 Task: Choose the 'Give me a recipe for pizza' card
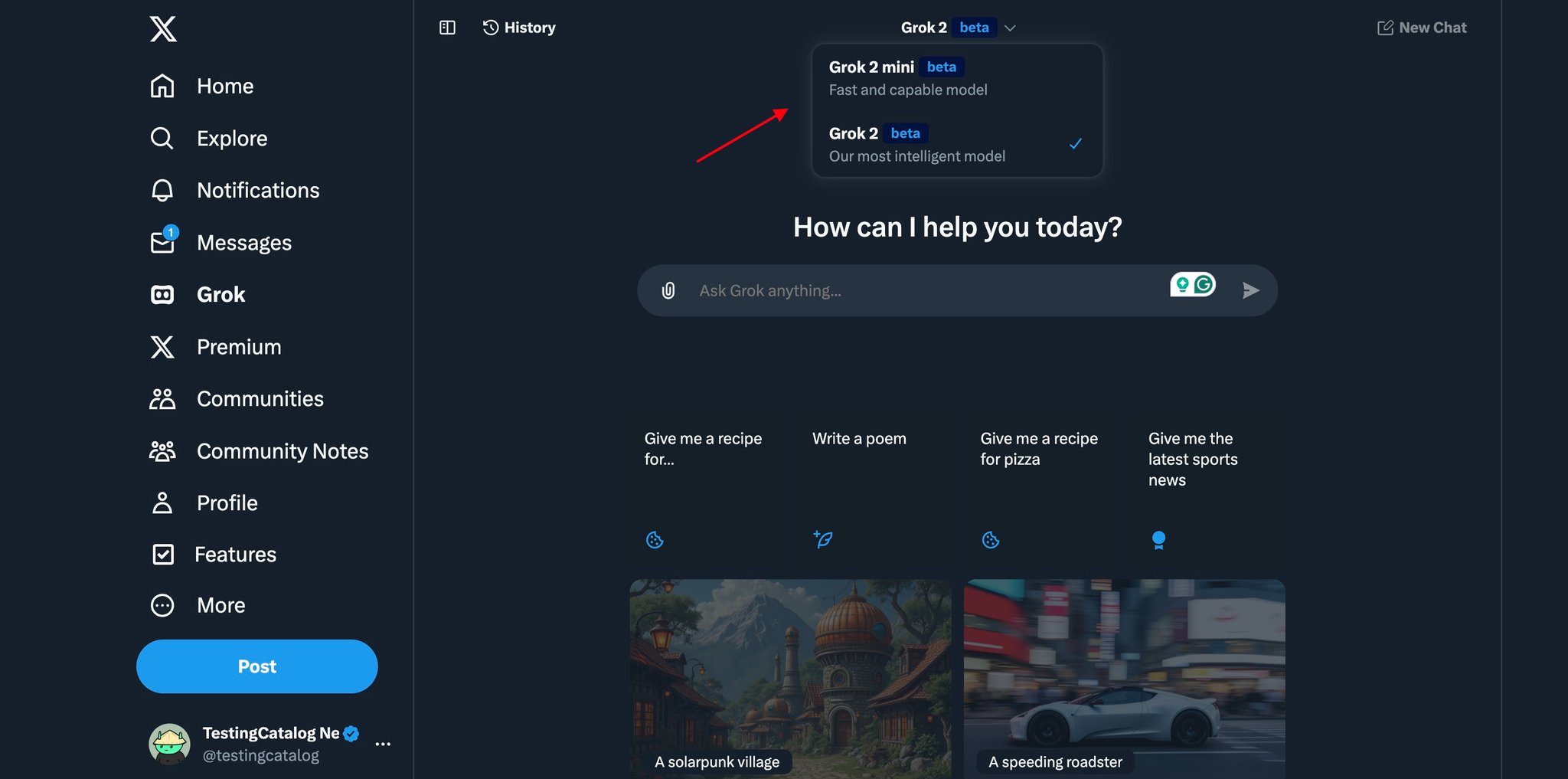[x=1041, y=490]
